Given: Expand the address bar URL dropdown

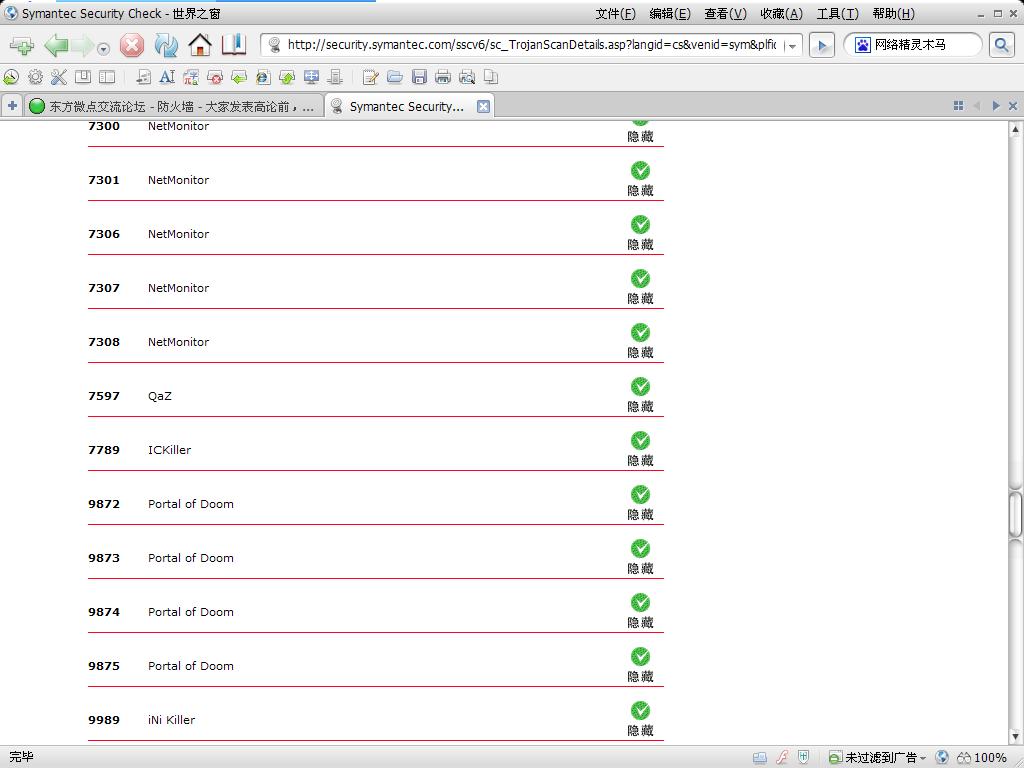Looking at the screenshot, I should point(792,46).
